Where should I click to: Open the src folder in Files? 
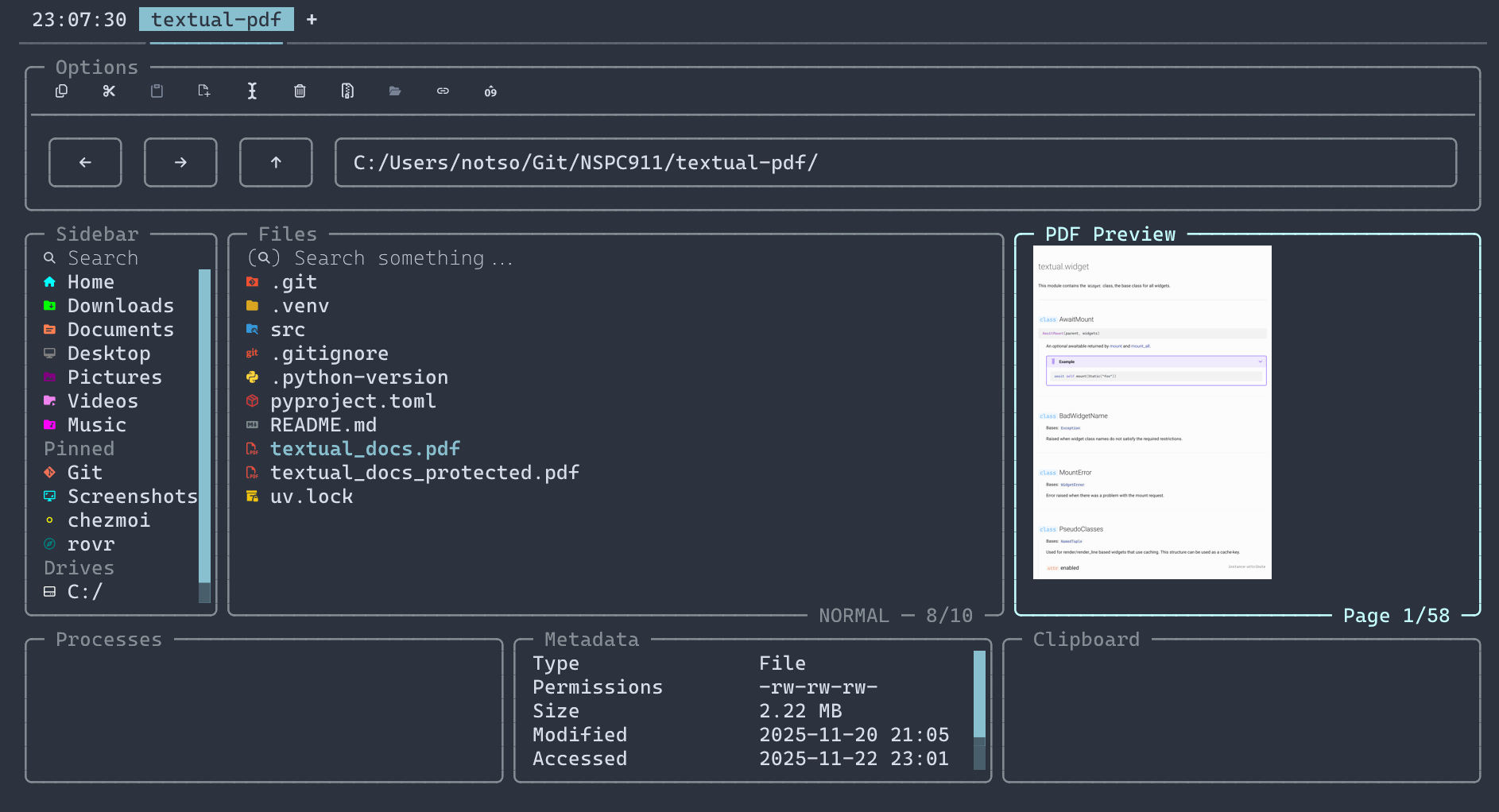pyautogui.click(x=288, y=330)
